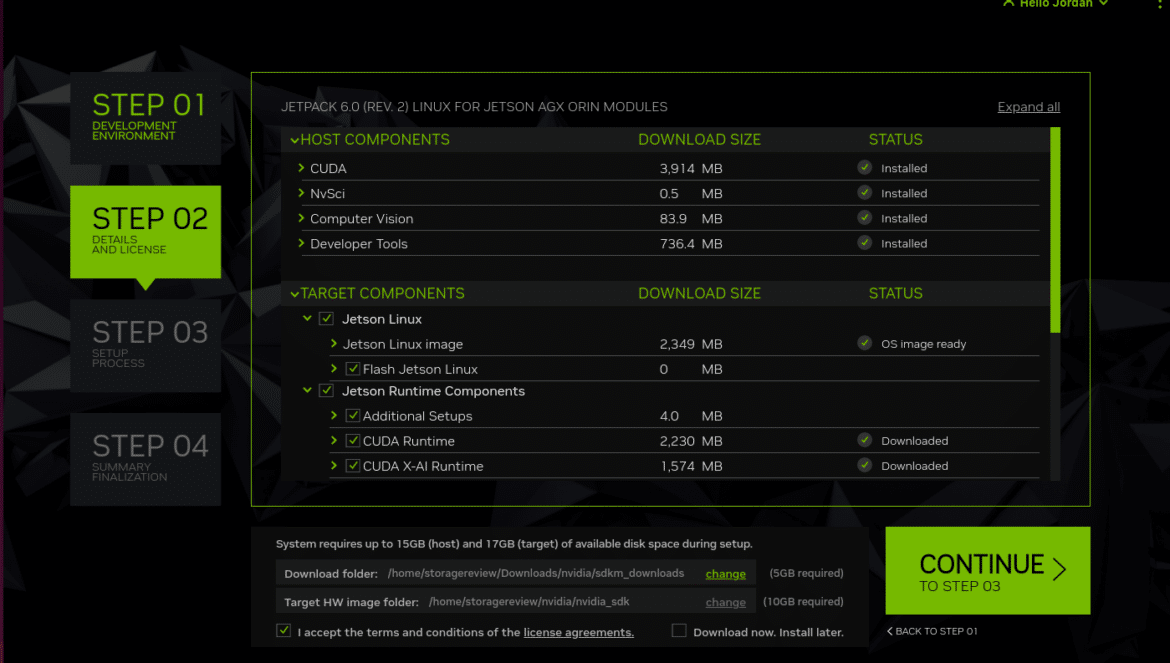This screenshot has width=1170, height=663.
Task: Click the CUDA Runtime size 2,230 MB
Action: [691, 441]
